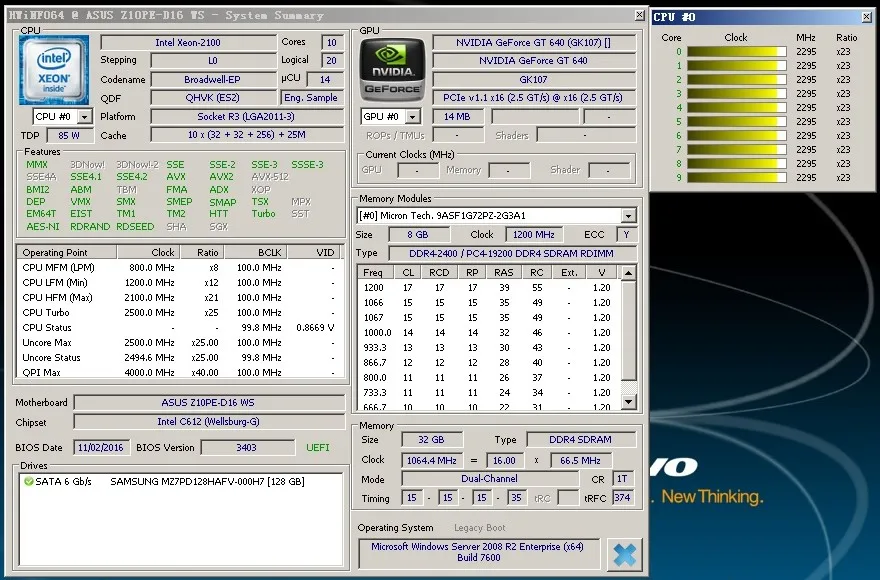Open the CPU #0 selector dropdown
The height and width of the screenshot is (580, 880).
84,117
